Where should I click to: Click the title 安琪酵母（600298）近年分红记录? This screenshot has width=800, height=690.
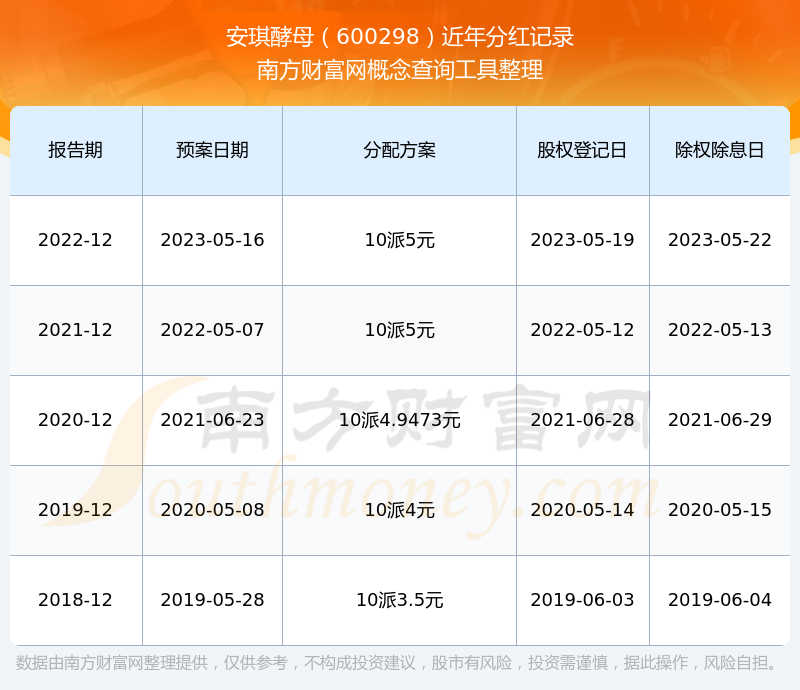(x=400, y=37)
